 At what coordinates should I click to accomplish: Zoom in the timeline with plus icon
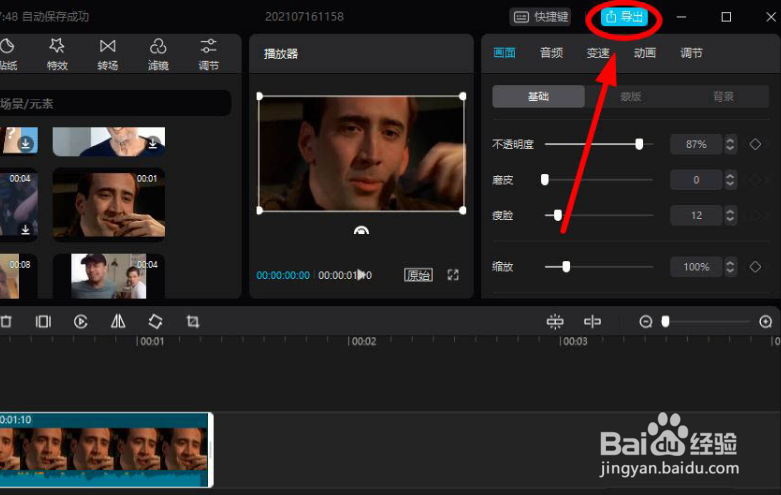point(766,322)
